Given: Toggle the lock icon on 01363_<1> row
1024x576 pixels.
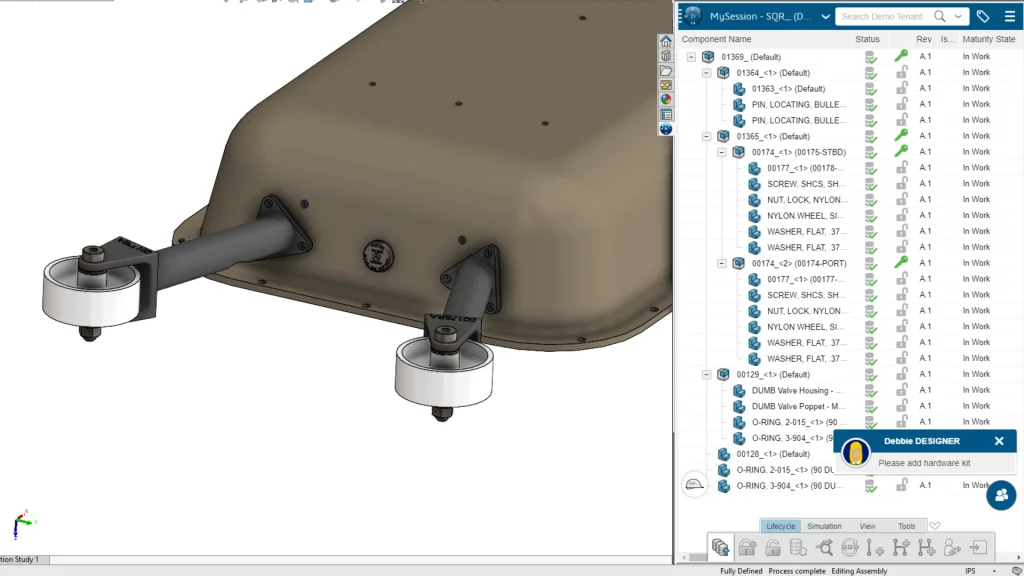Looking at the screenshot, I should pos(901,88).
